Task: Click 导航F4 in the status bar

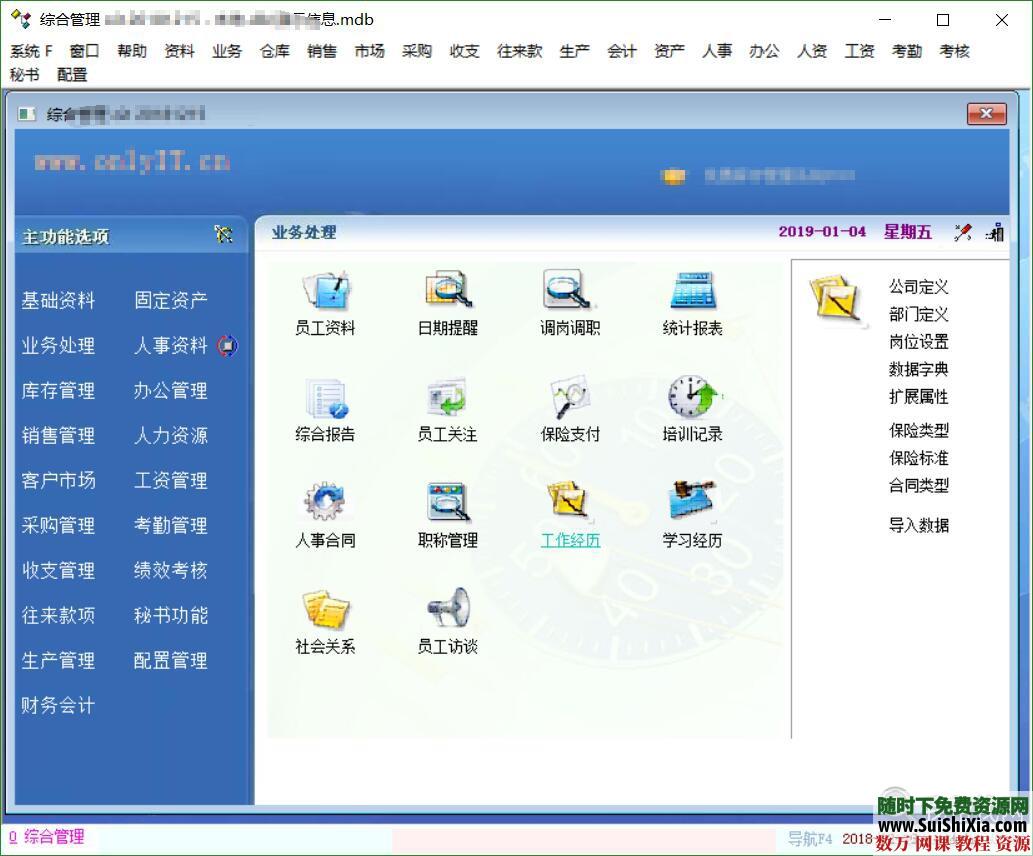Action: pyautogui.click(x=812, y=838)
